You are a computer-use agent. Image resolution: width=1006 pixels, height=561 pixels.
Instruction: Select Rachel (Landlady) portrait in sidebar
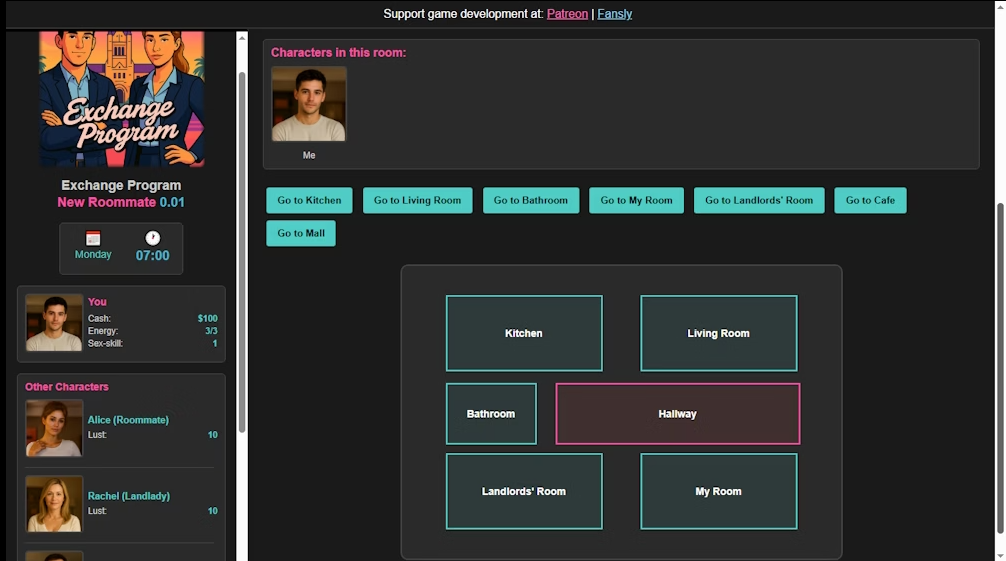click(x=54, y=504)
